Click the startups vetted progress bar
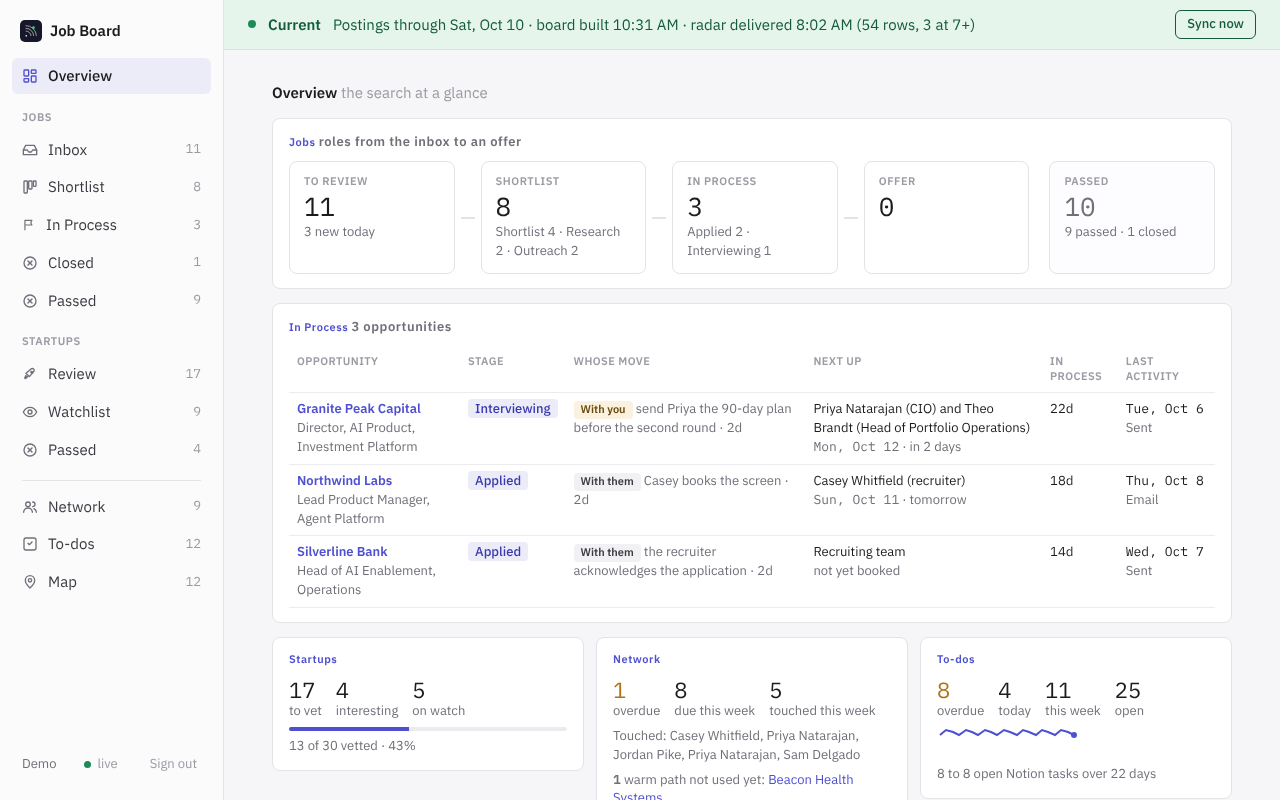 pyautogui.click(x=428, y=729)
